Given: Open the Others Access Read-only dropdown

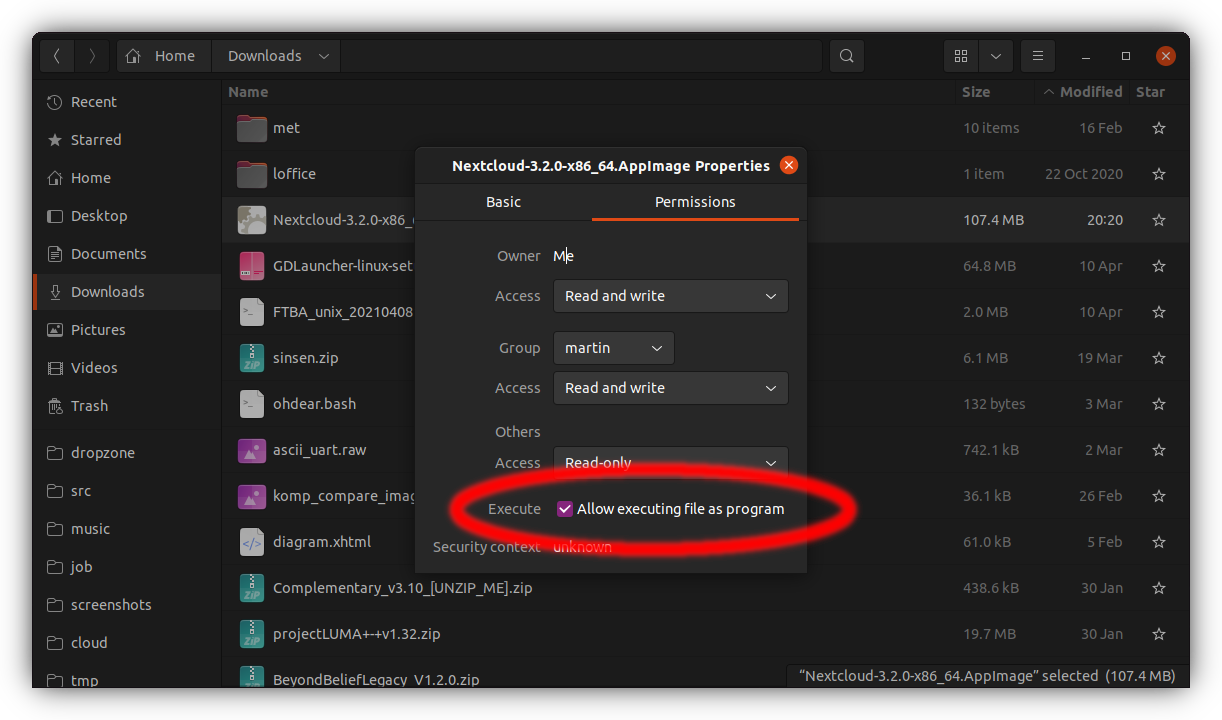Looking at the screenshot, I should tap(671, 463).
